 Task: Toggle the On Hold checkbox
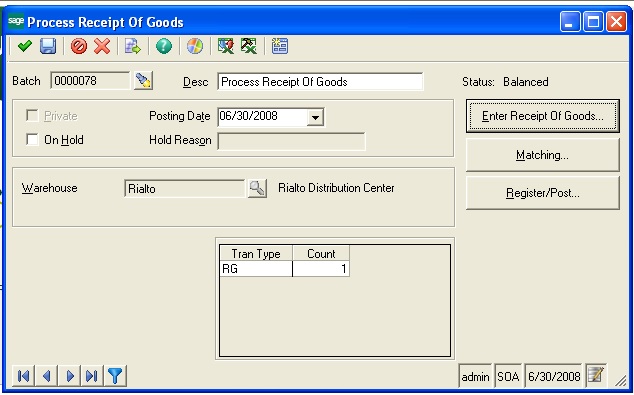(32, 139)
